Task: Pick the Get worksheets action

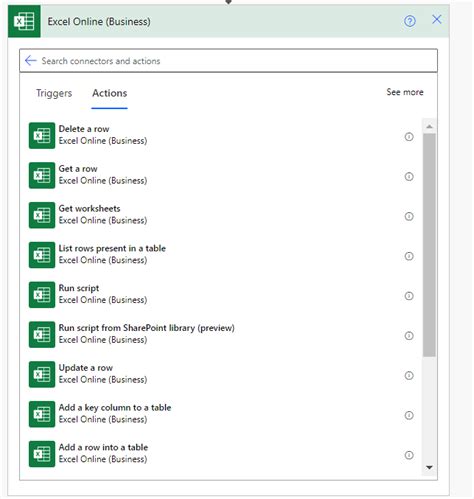Action: pos(222,215)
